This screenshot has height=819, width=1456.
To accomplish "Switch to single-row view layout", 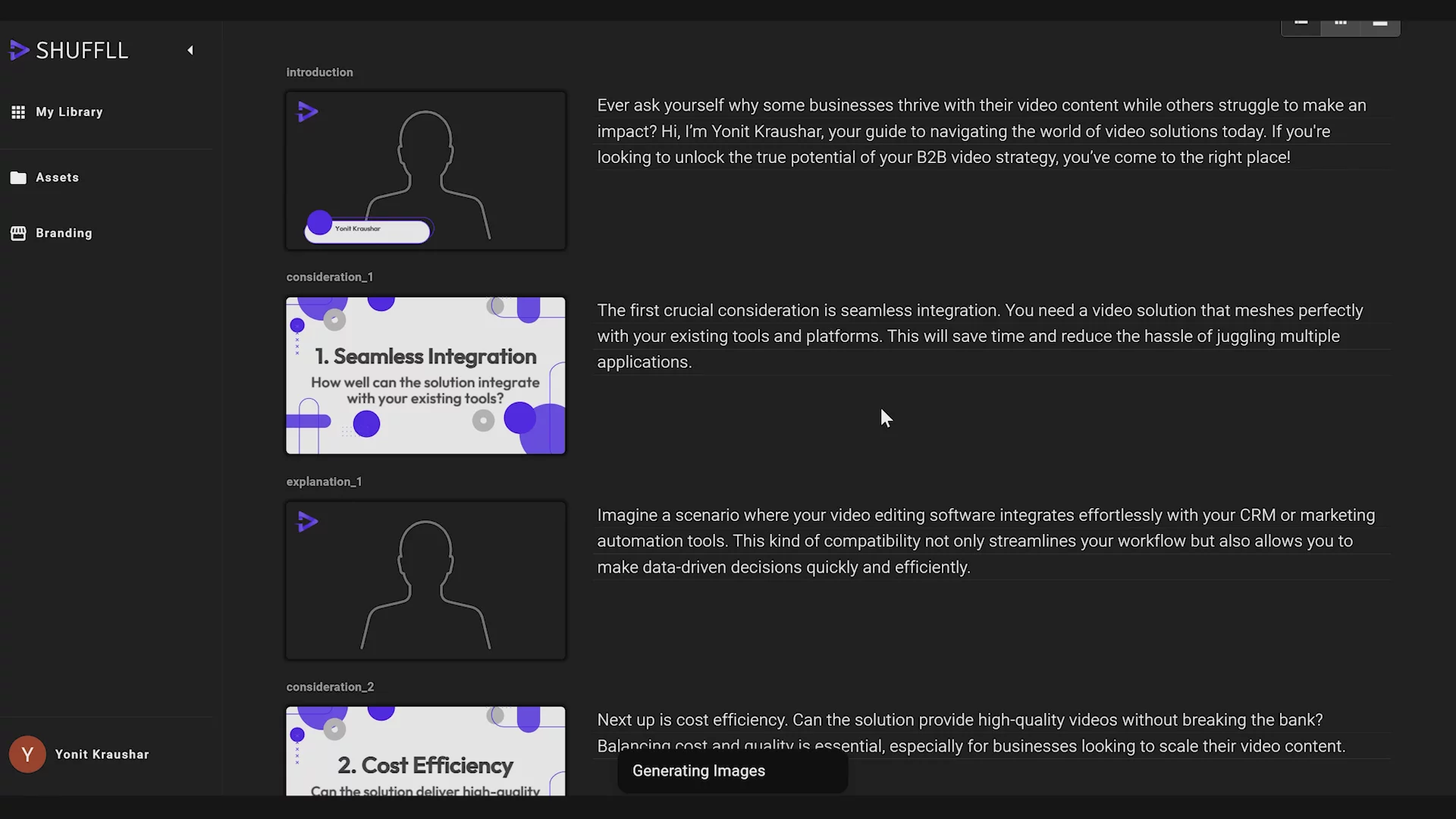I will tap(1380, 25).
